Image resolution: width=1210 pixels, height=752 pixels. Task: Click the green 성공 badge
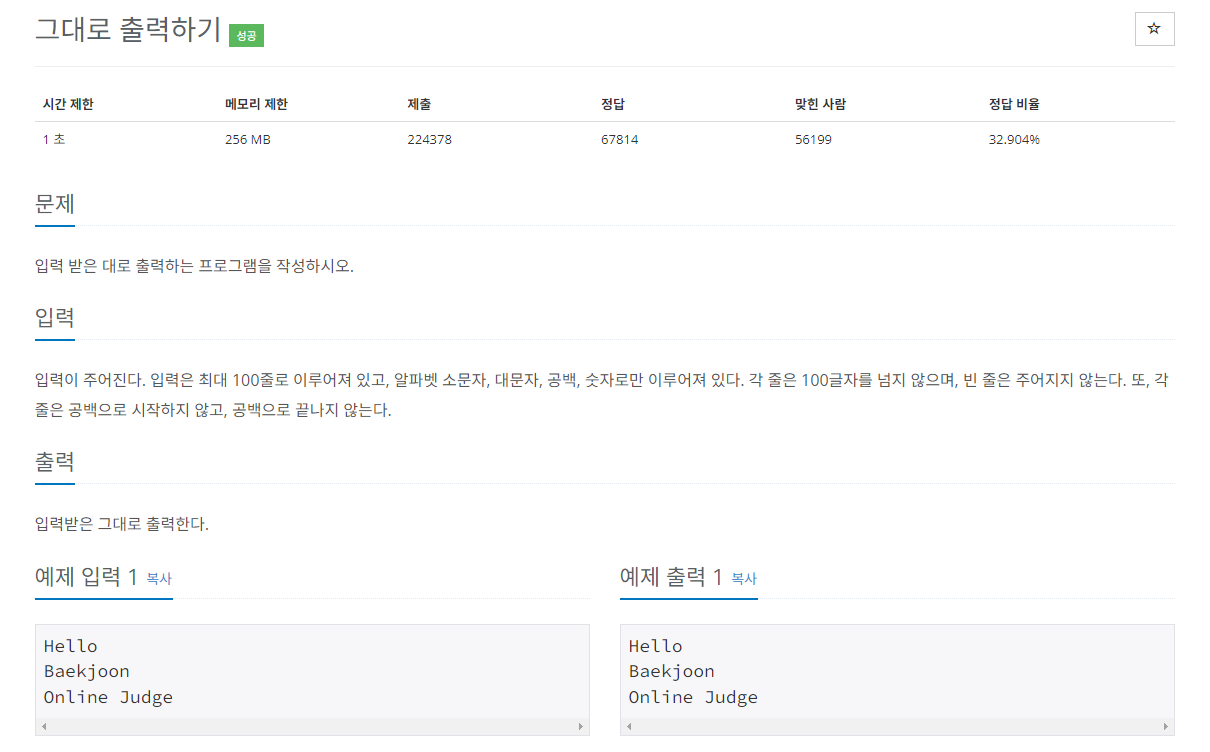(x=246, y=35)
